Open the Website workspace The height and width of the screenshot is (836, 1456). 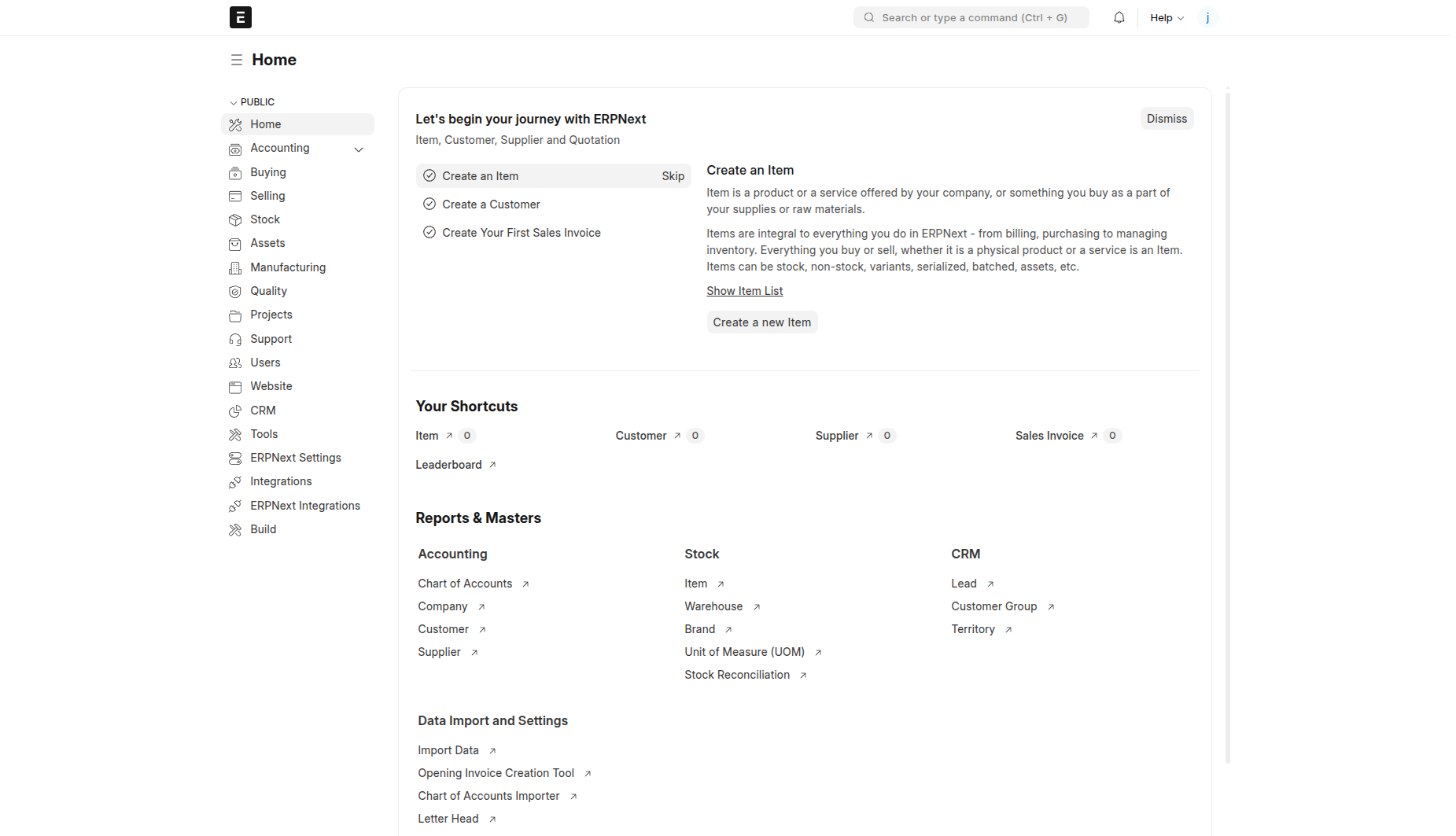tap(297, 386)
